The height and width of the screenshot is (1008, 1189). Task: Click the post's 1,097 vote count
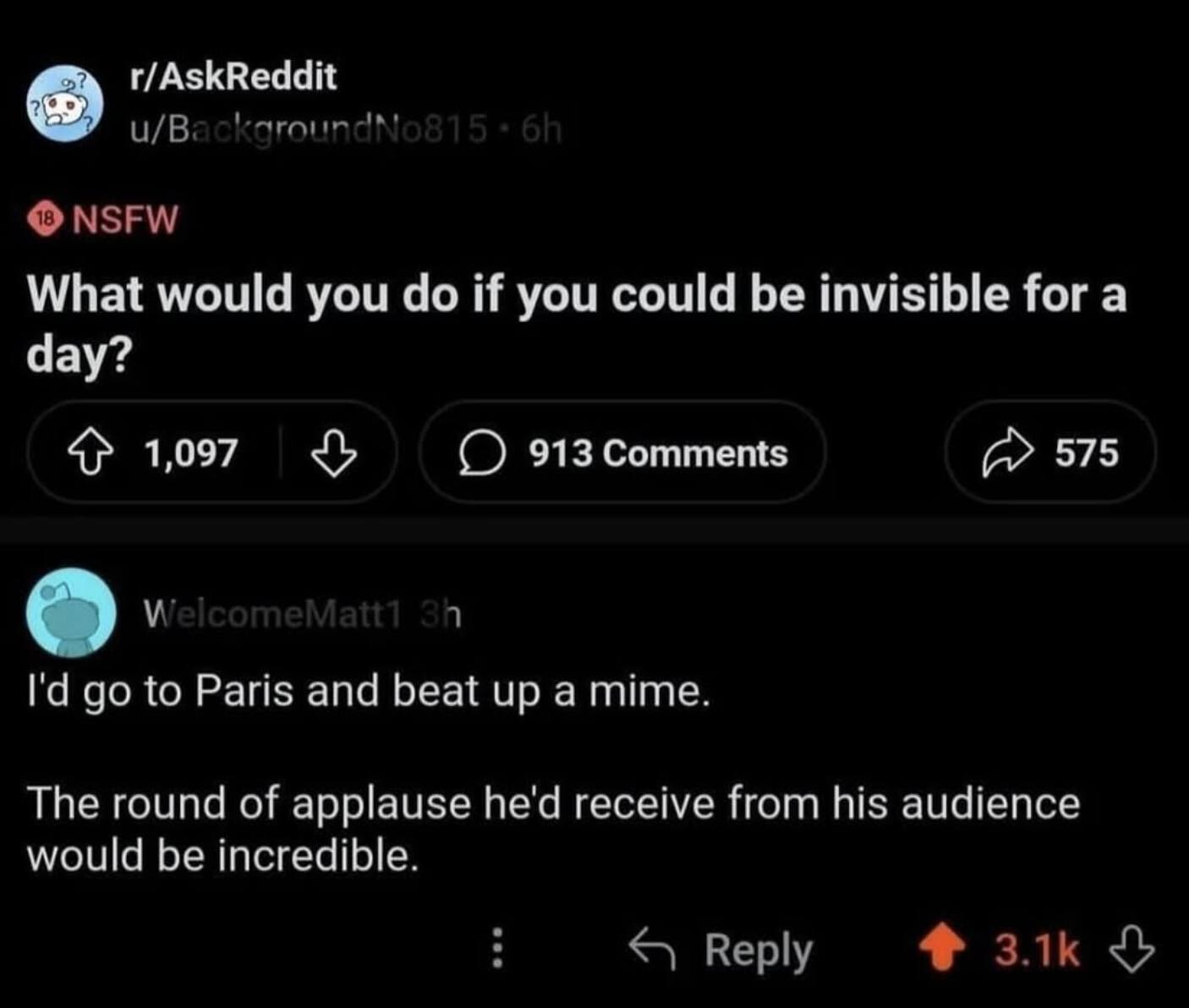click(x=191, y=453)
